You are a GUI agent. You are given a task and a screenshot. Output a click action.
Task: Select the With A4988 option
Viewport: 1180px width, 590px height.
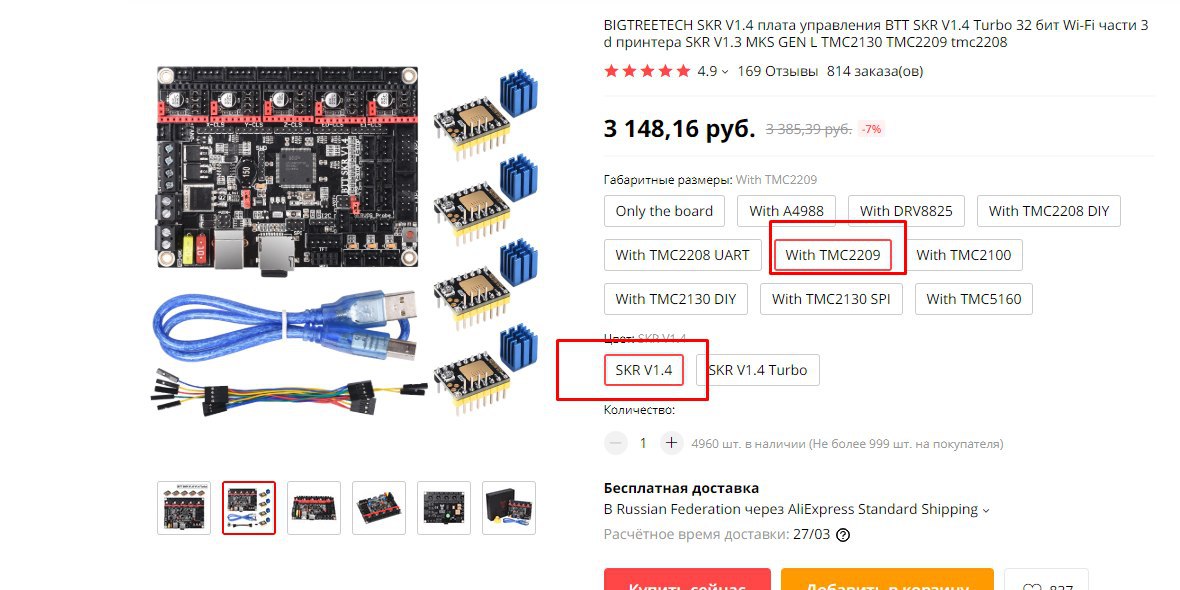click(786, 211)
